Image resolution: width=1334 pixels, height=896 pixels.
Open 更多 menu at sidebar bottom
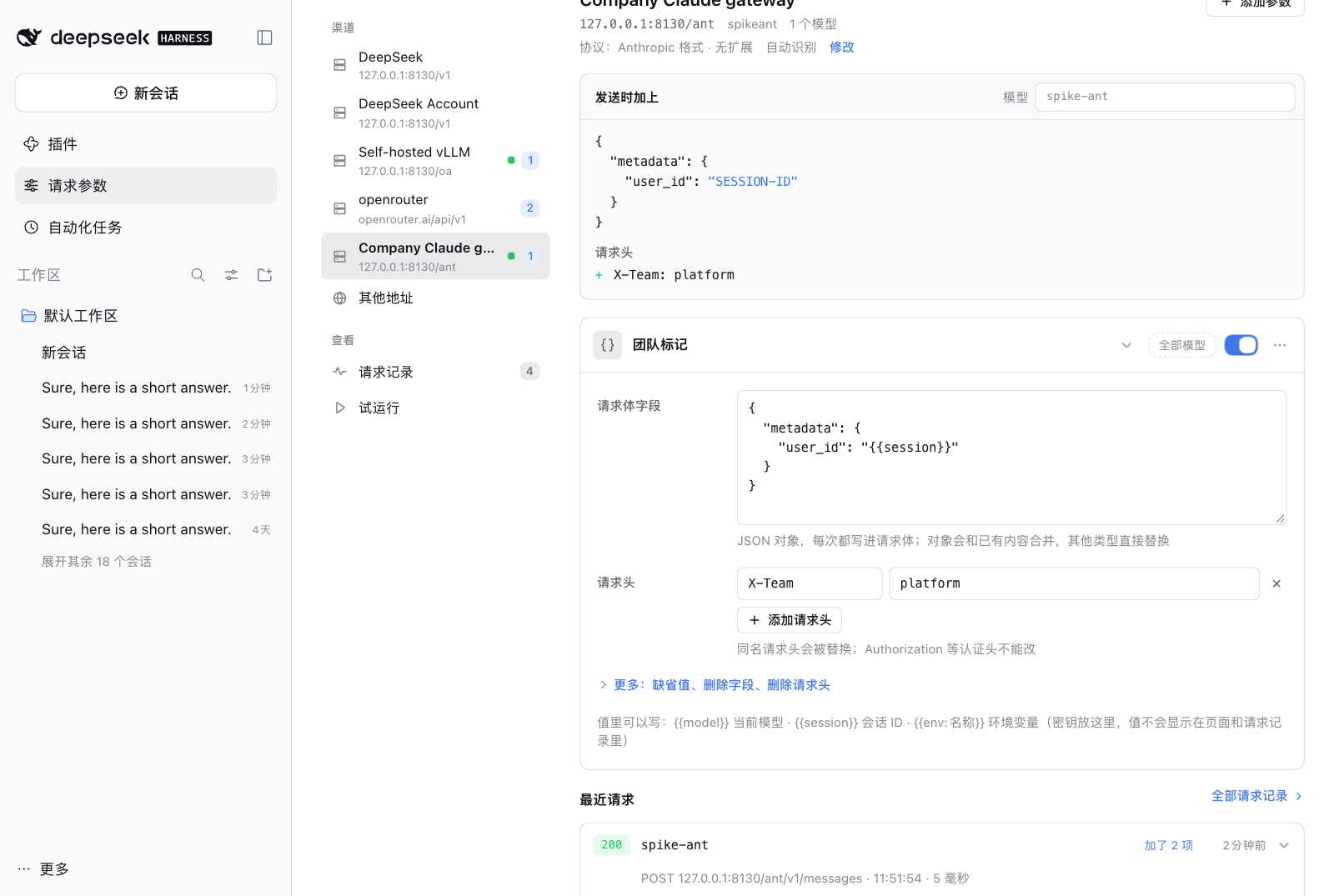coord(43,869)
